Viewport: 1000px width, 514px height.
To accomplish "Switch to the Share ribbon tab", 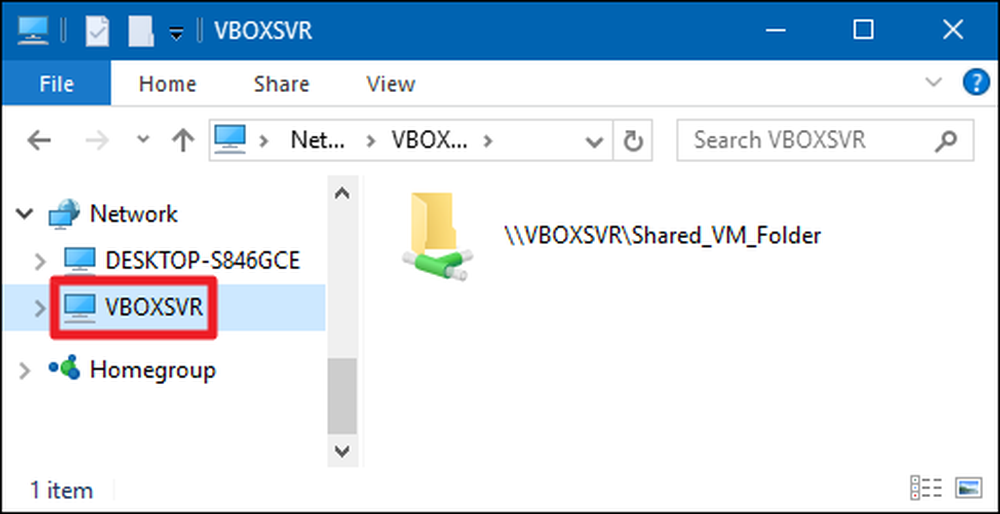I will tap(281, 84).
